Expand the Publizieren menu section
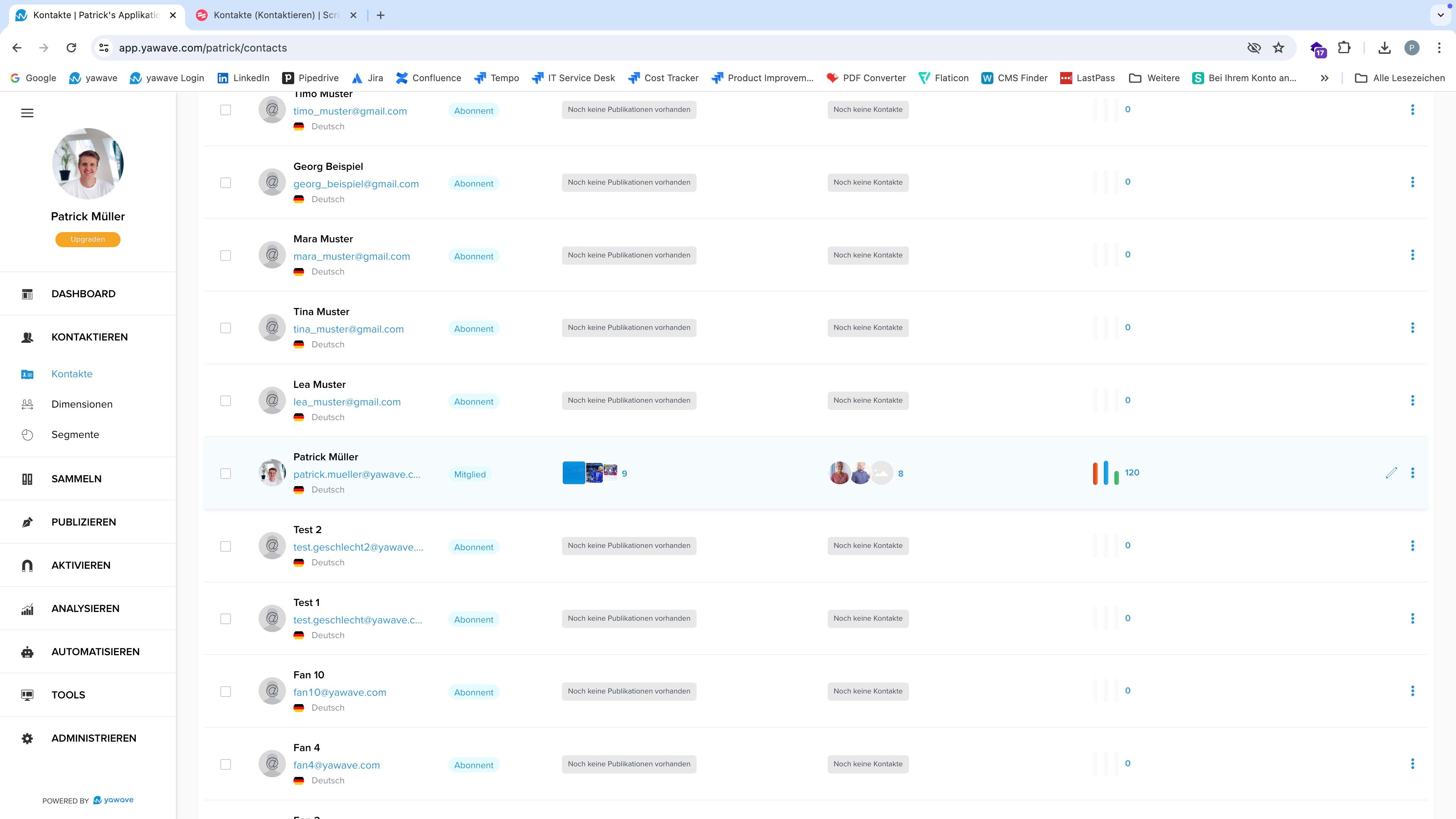The height and width of the screenshot is (819, 1456). point(83,522)
